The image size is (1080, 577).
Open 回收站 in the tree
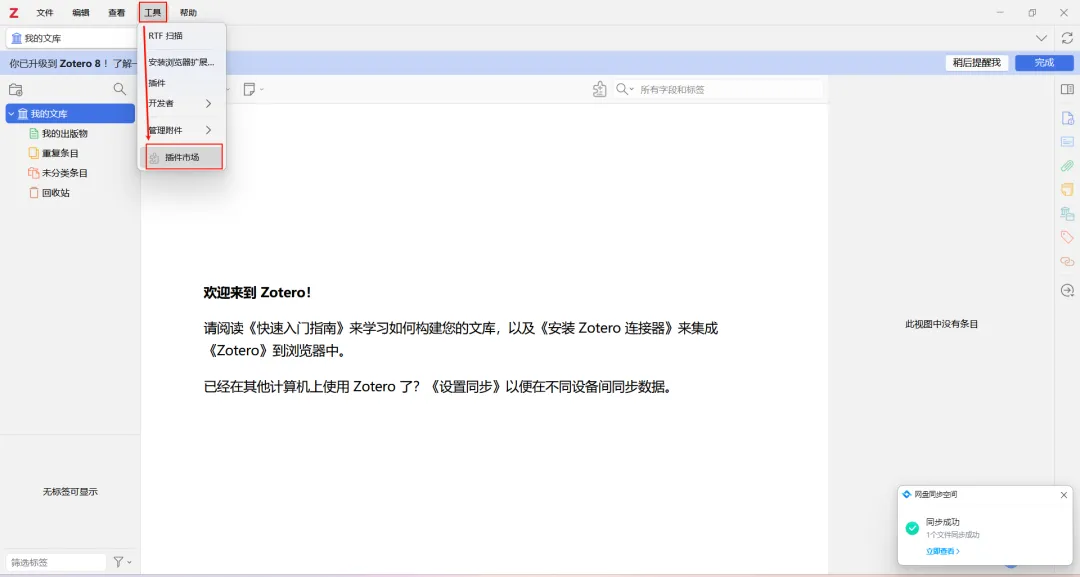56,193
